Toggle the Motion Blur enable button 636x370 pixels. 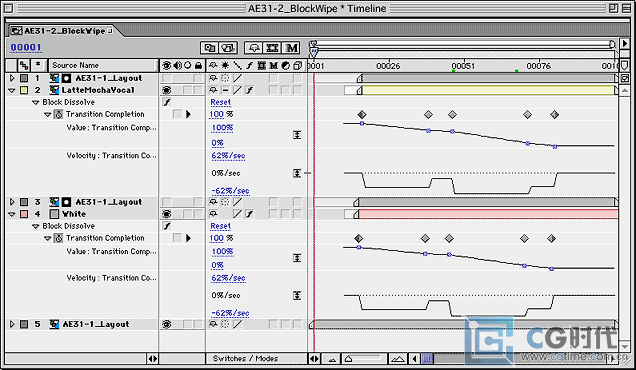[x=292, y=48]
